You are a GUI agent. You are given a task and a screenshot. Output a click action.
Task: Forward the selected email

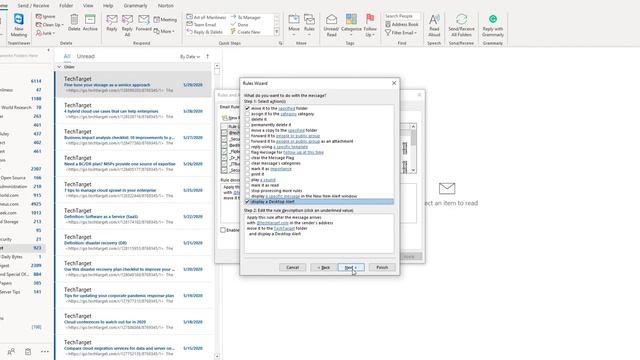(143, 23)
